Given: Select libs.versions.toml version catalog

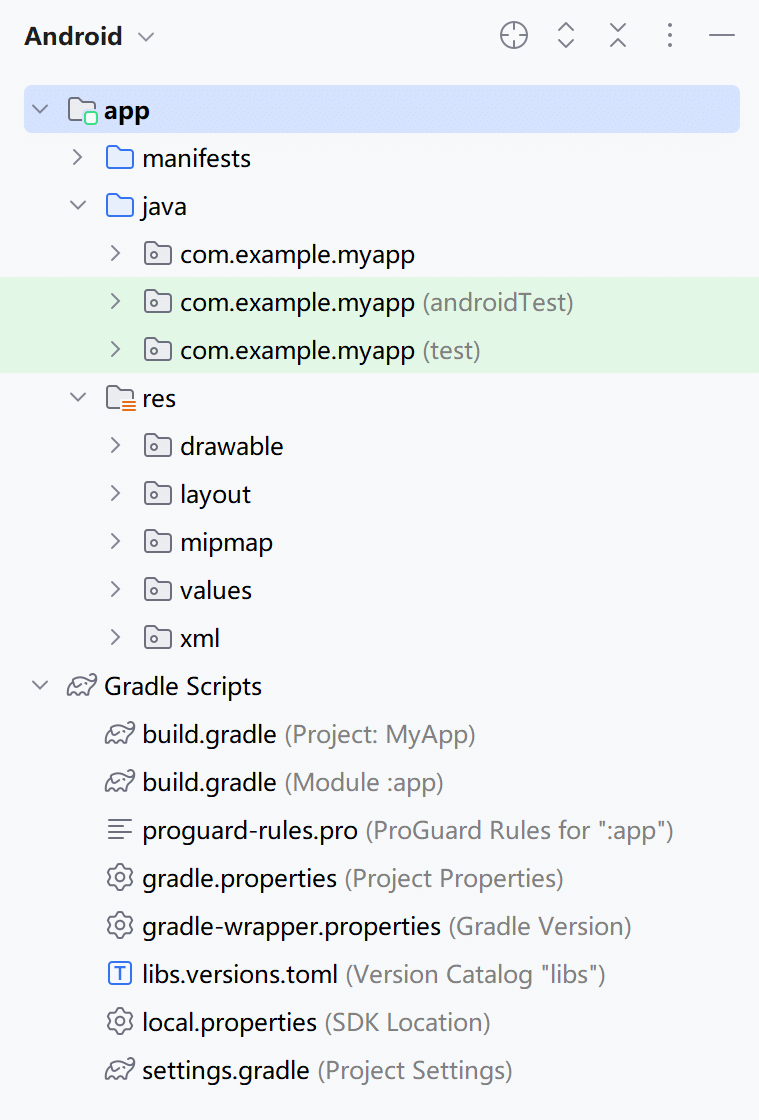Looking at the screenshot, I should (240, 975).
